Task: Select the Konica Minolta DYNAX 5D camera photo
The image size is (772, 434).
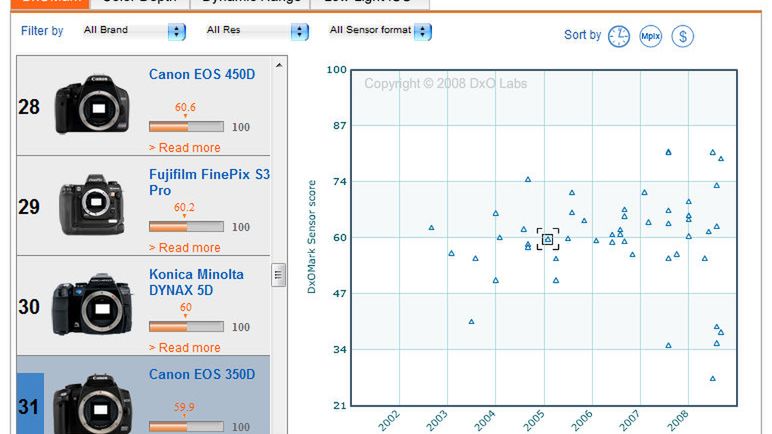Action: (x=93, y=305)
